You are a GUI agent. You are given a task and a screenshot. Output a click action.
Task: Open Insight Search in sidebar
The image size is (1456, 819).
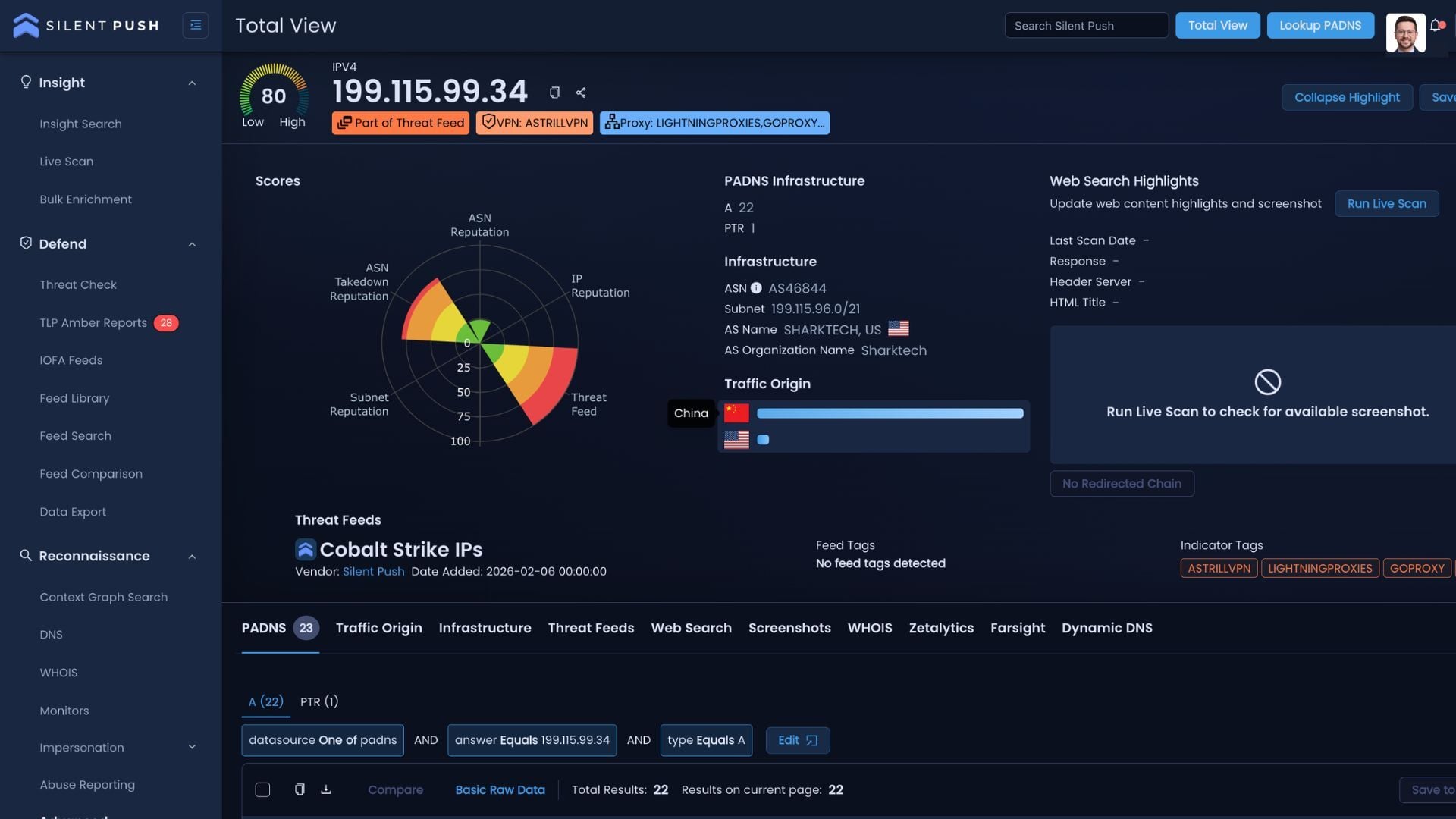[80, 124]
